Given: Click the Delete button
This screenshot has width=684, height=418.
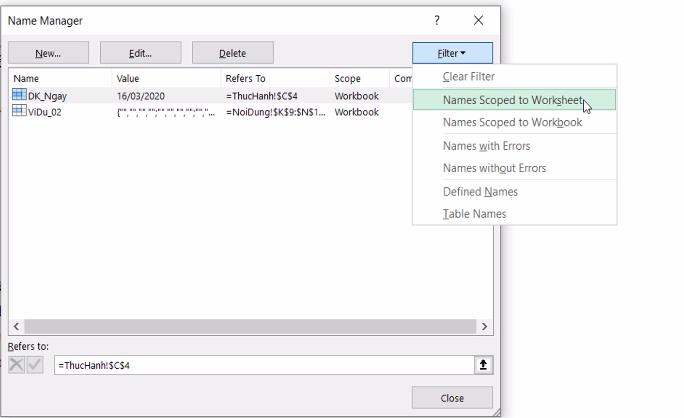Looking at the screenshot, I should coord(233,53).
